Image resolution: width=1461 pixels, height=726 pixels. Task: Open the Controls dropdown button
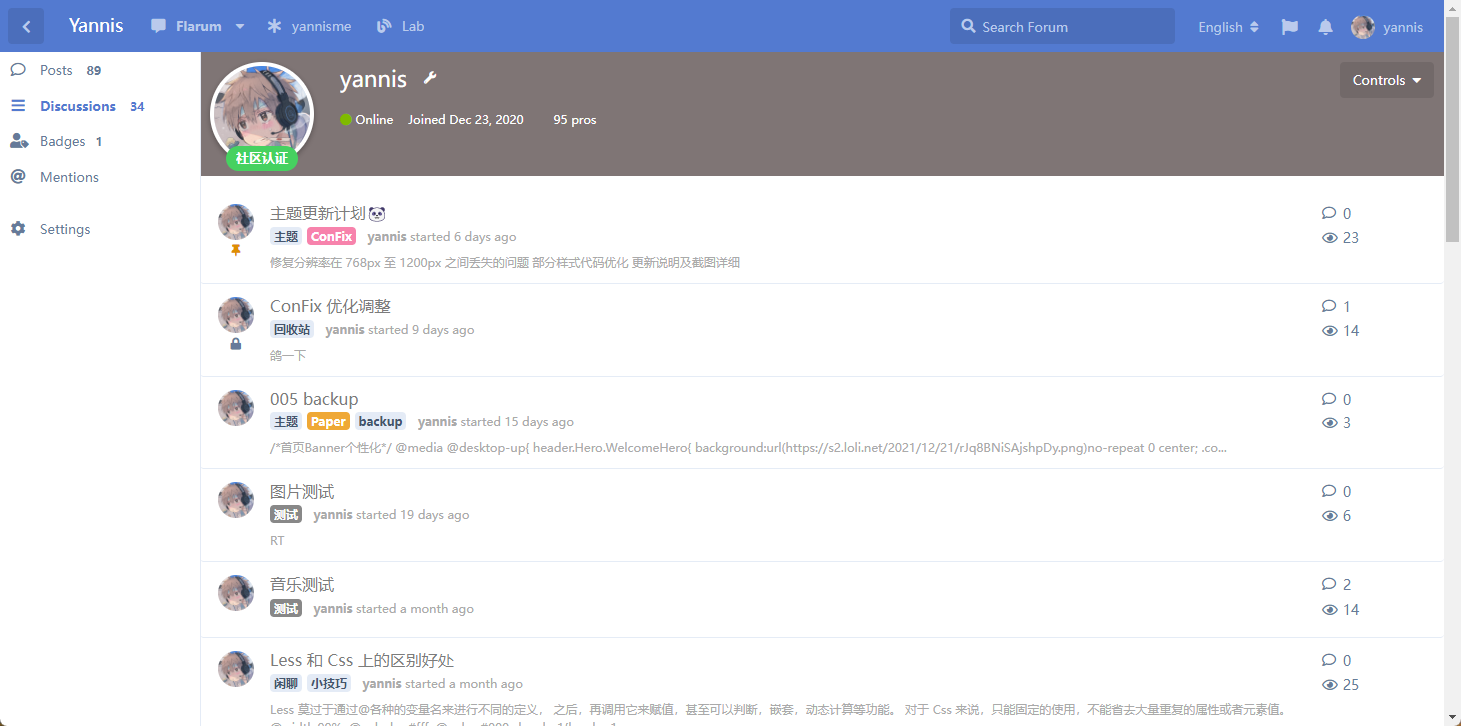point(1387,80)
